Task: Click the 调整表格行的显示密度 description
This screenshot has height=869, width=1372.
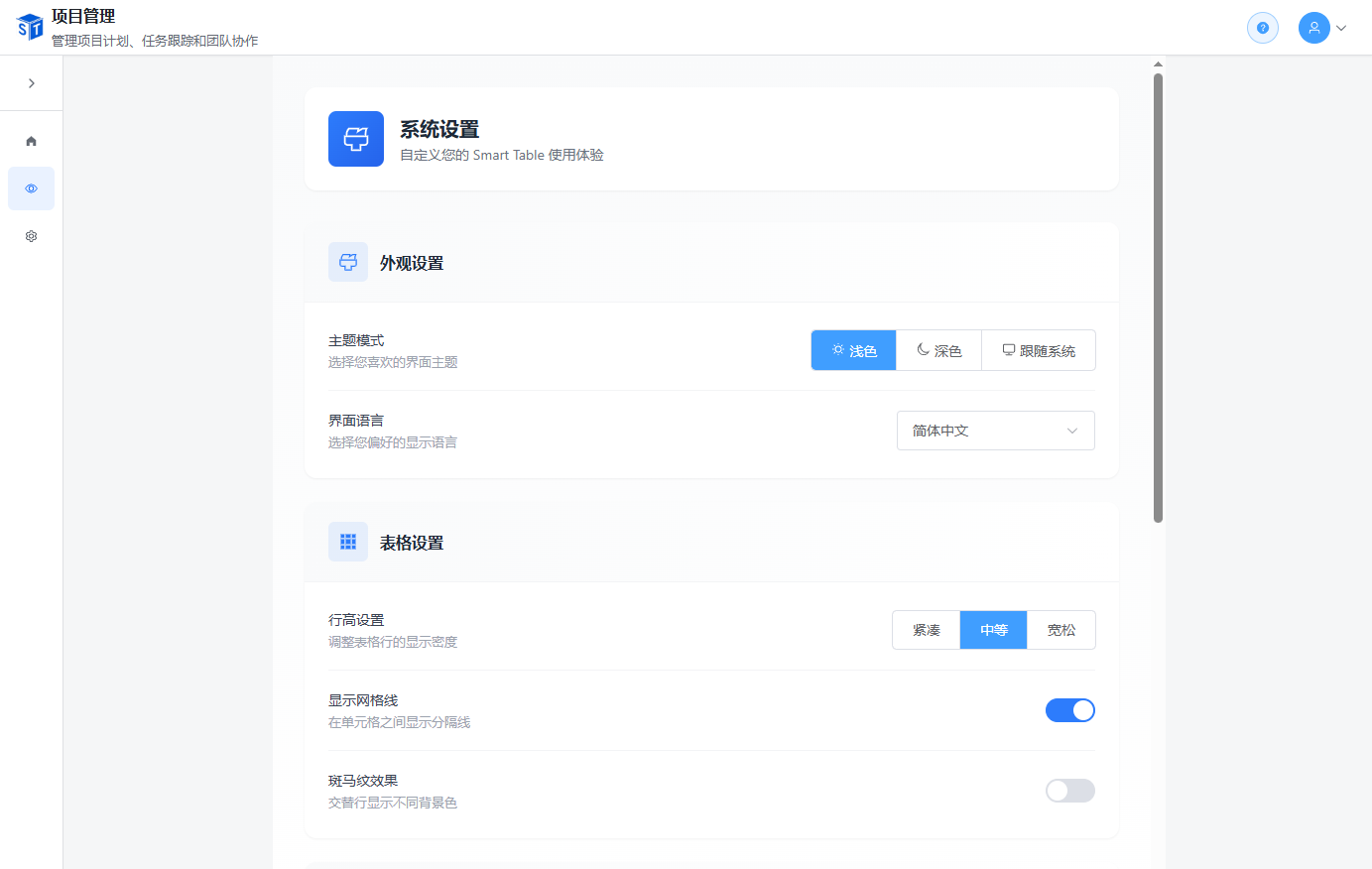Action: (393, 642)
